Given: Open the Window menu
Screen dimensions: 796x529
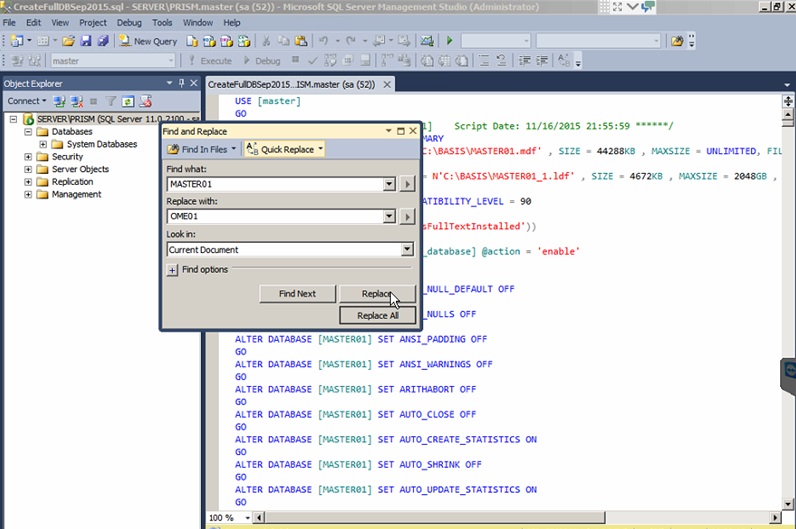Looking at the screenshot, I should point(198,23).
